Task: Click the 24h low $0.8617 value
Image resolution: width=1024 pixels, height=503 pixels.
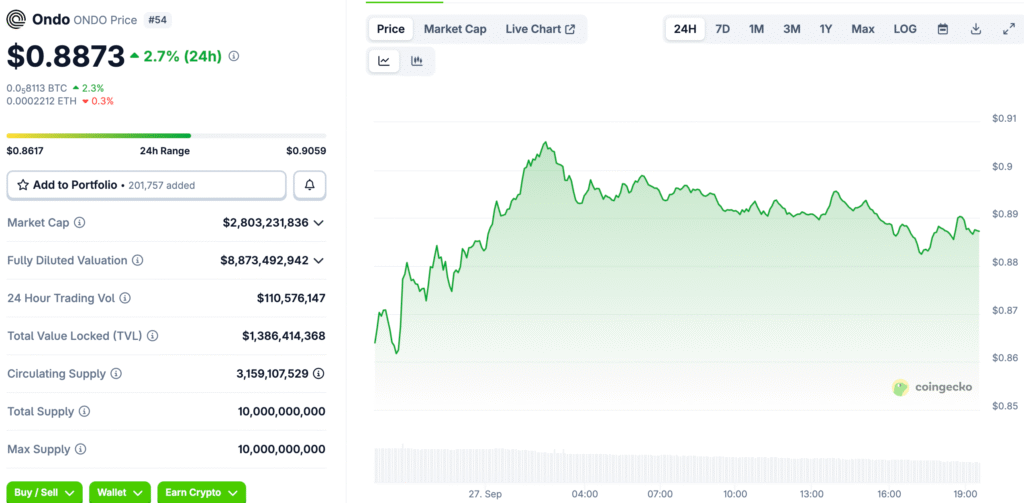Action: 25,151
